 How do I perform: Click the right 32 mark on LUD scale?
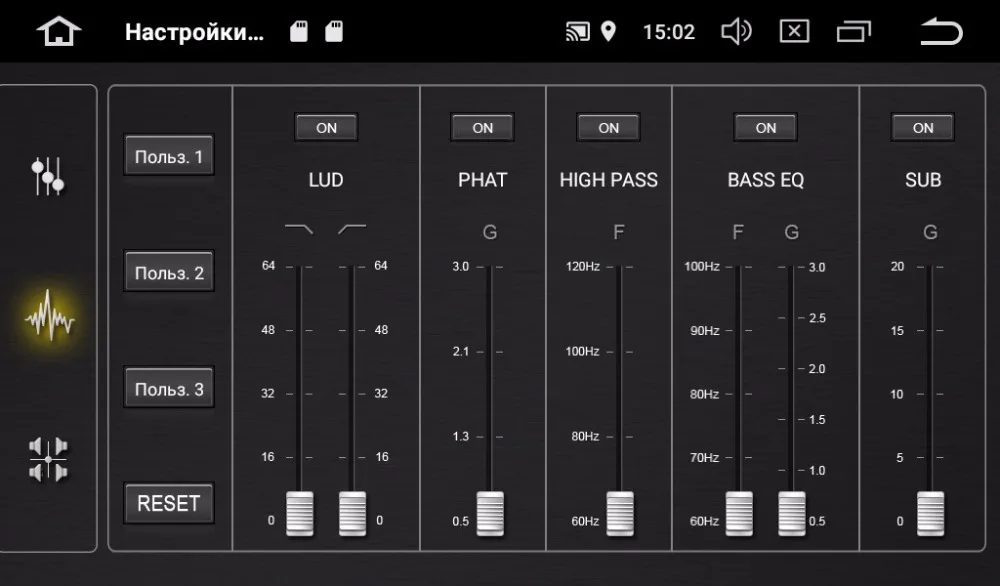pyautogui.click(x=381, y=393)
